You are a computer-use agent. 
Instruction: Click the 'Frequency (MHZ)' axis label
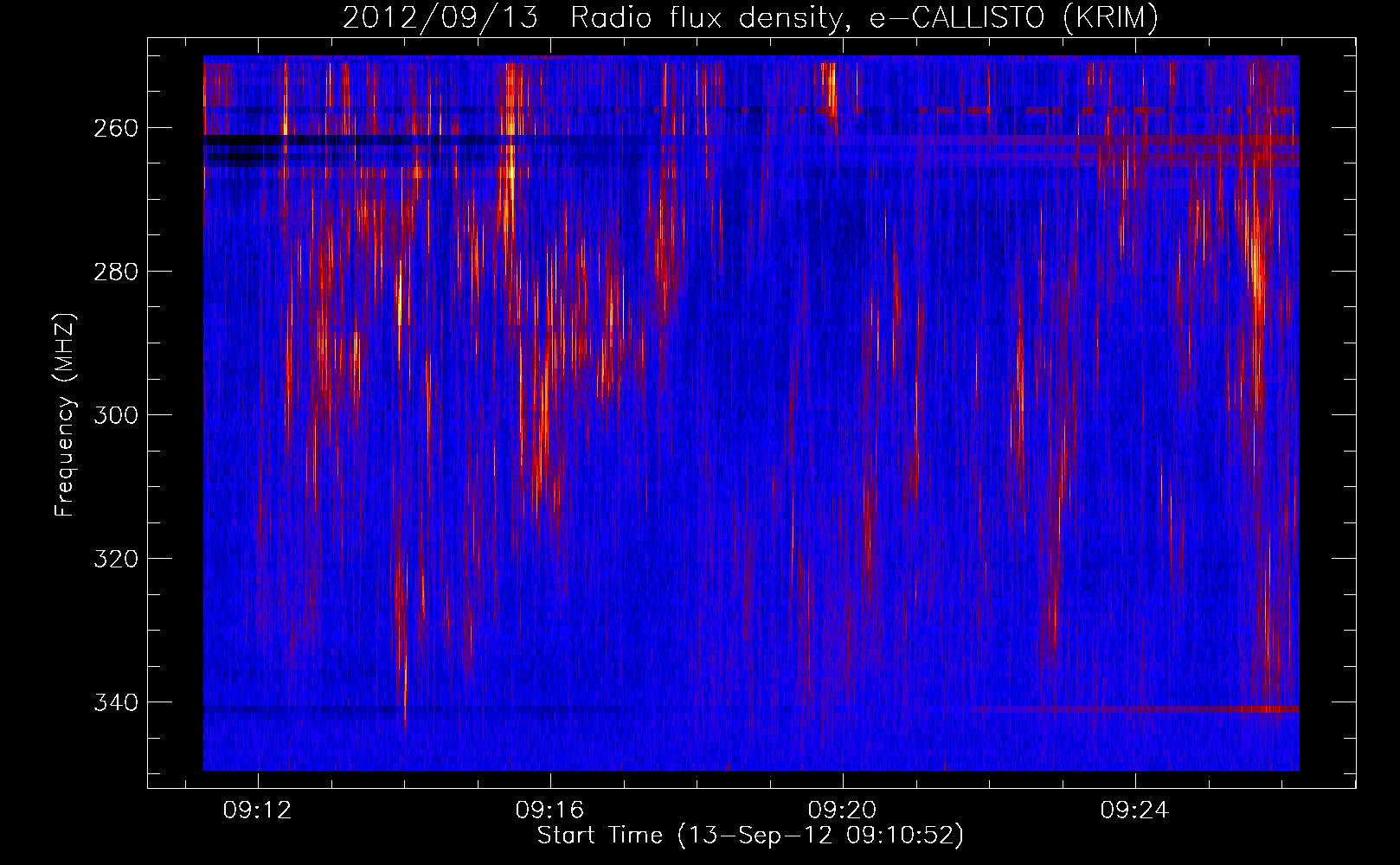click(65, 414)
